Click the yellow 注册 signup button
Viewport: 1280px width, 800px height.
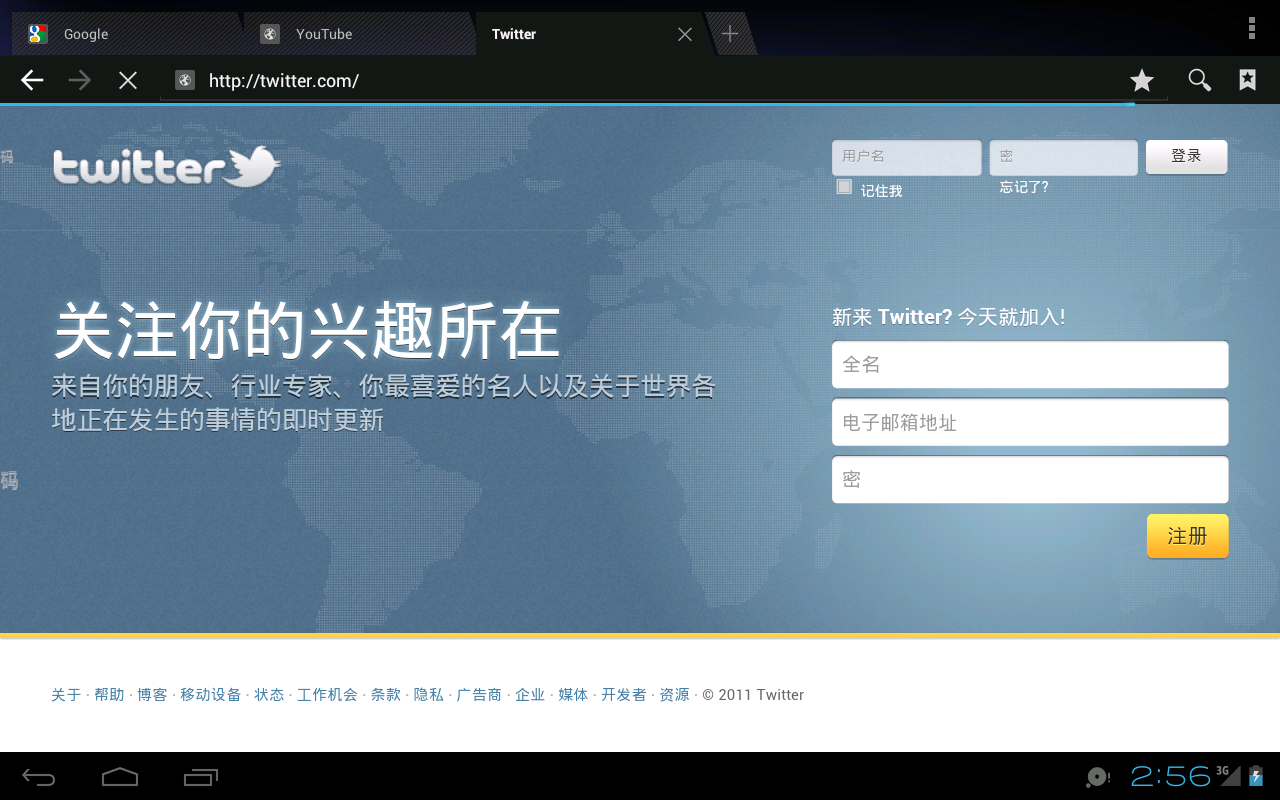pyautogui.click(x=1187, y=536)
